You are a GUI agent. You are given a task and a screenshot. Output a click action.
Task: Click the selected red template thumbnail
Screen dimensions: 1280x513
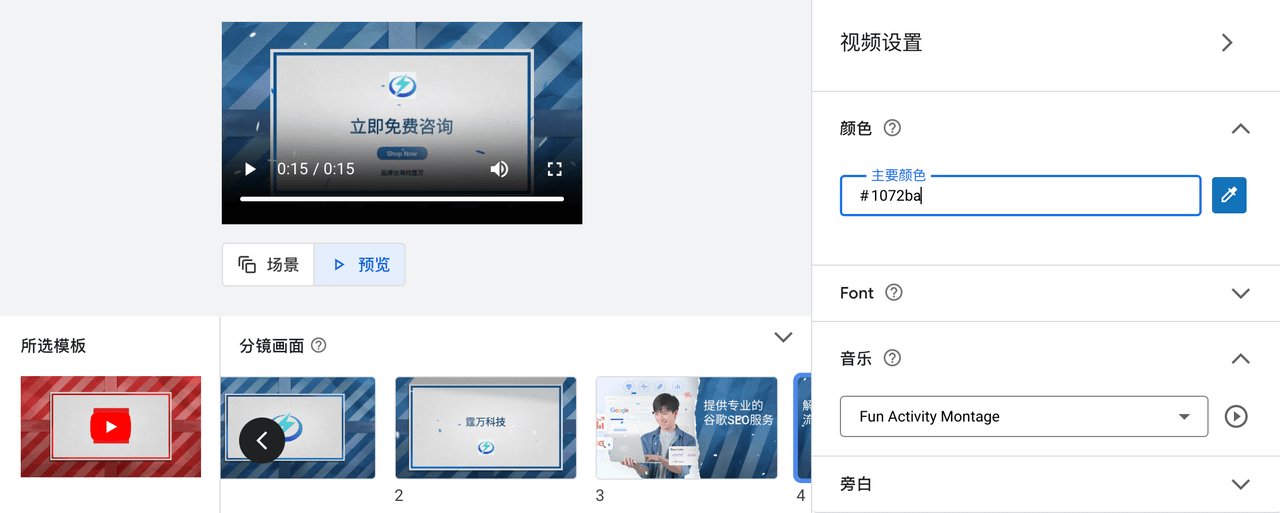(x=111, y=427)
